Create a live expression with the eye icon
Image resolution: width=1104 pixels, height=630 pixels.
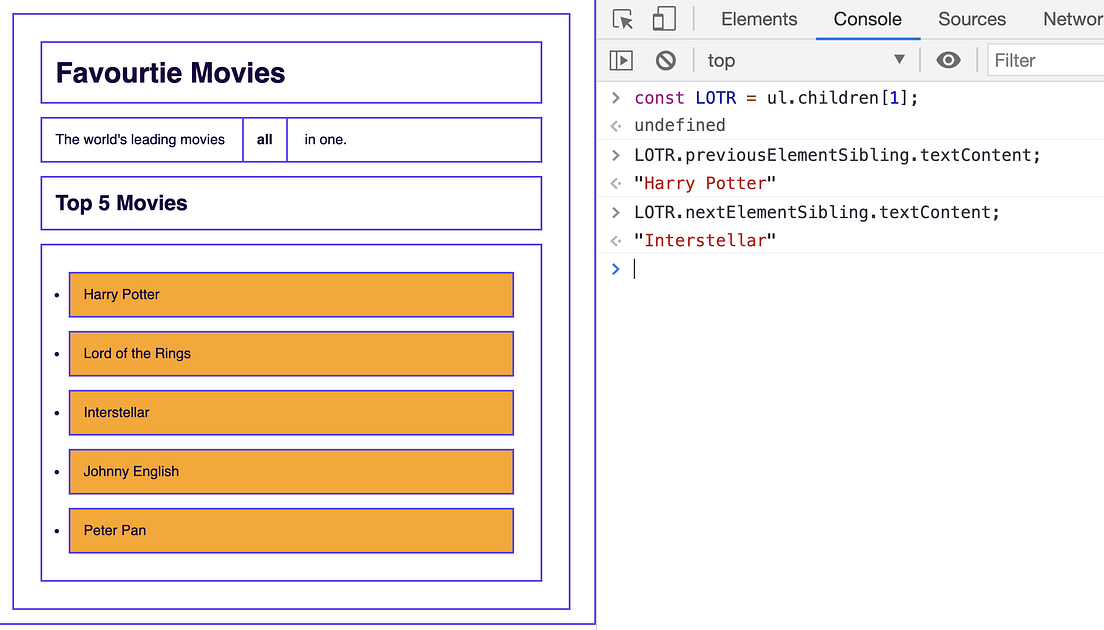948,60
